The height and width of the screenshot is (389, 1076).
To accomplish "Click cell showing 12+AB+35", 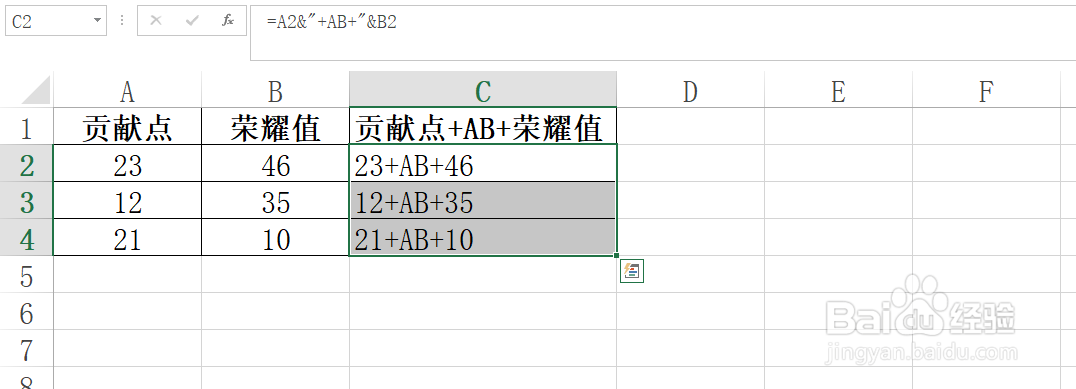I will tap(482, 200).
